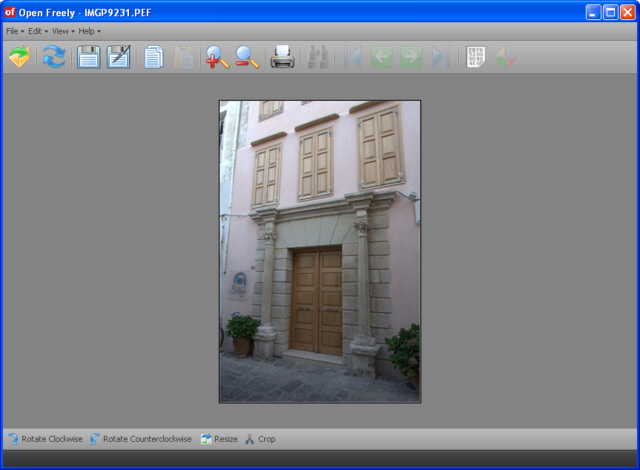Close the Open Freely window

point(628,12)
